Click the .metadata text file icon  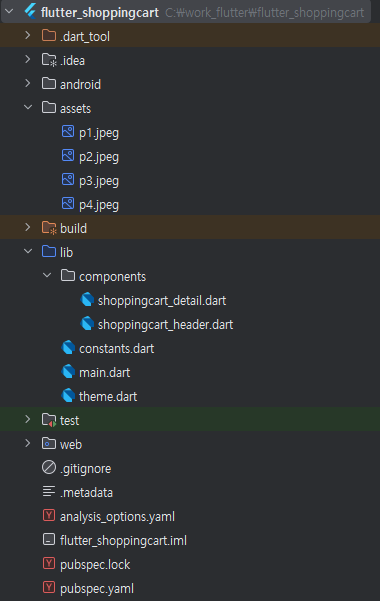[x=49, y=492]
